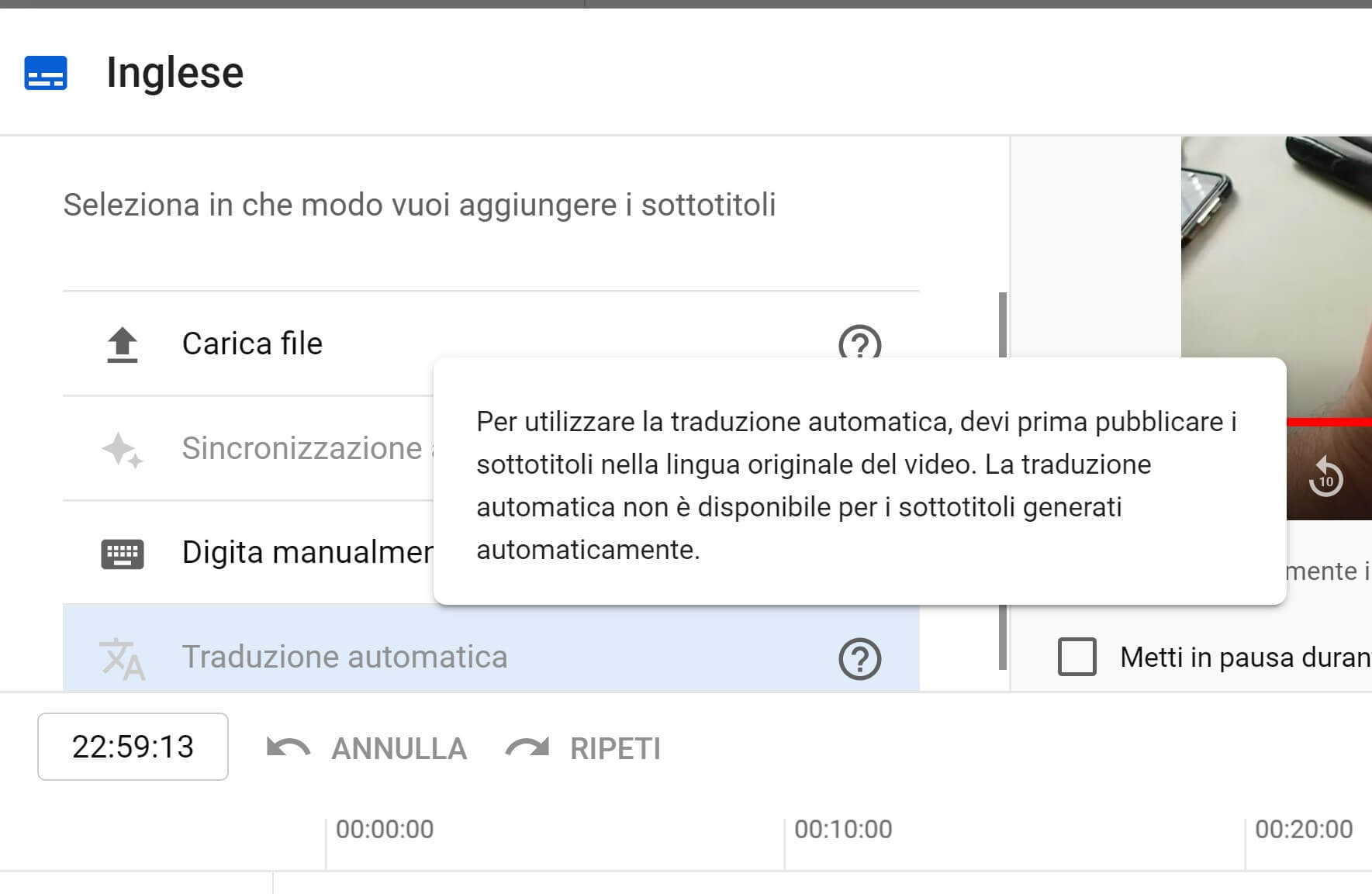Choose the Carica file option label

252,344
